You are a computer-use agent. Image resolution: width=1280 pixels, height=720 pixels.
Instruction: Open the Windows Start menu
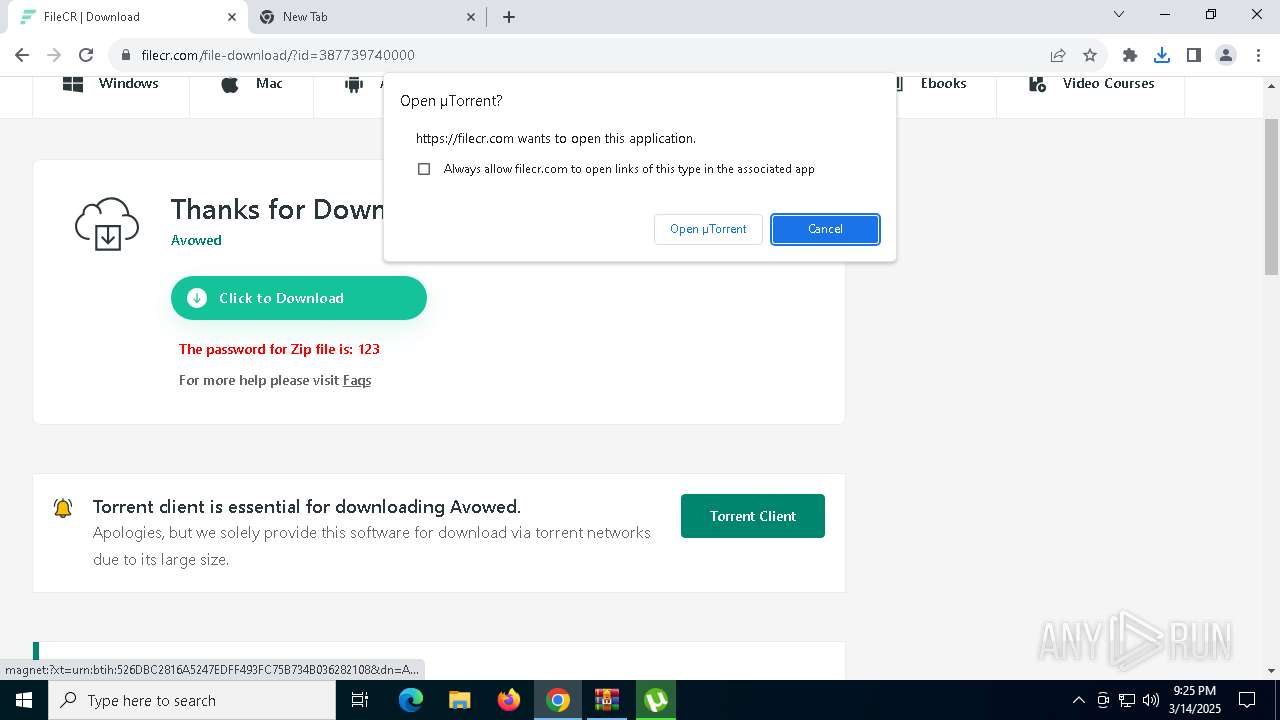coord(24,700)
